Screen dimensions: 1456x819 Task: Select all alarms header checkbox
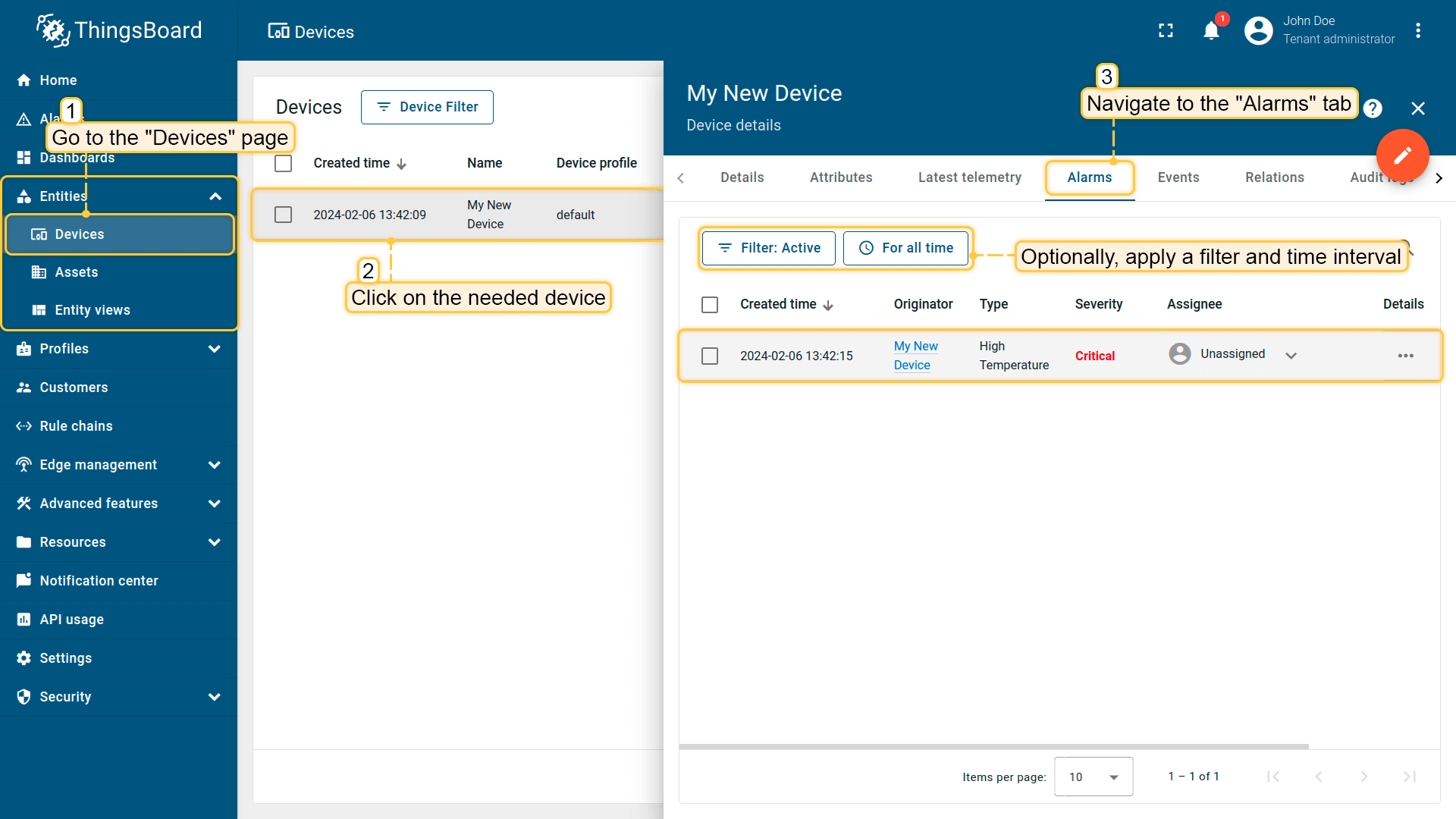coord(710,305)
